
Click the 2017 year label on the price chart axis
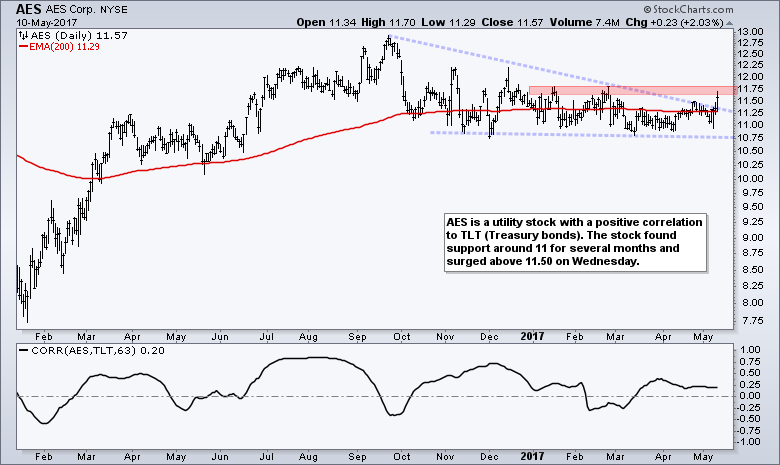coord(532,337)
